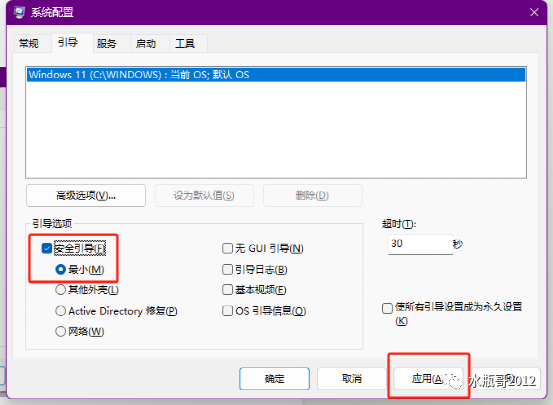Select Active Directory 修复(P) option

pyautogui.click(x=61, y=311)
